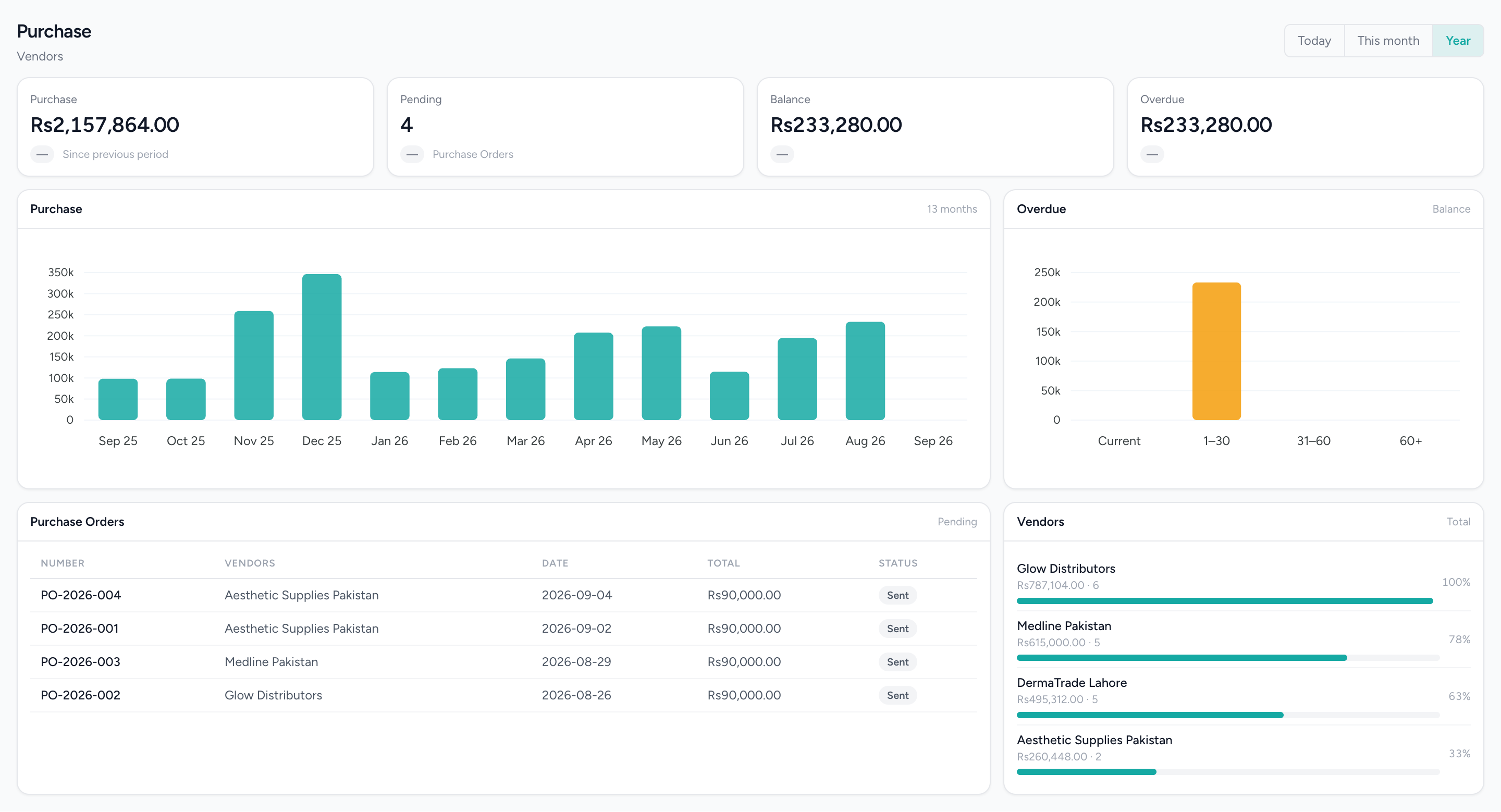Click the trend dash badge on Overdue card
Viewport: 1501px width, 812px height.
(1152, 154)
